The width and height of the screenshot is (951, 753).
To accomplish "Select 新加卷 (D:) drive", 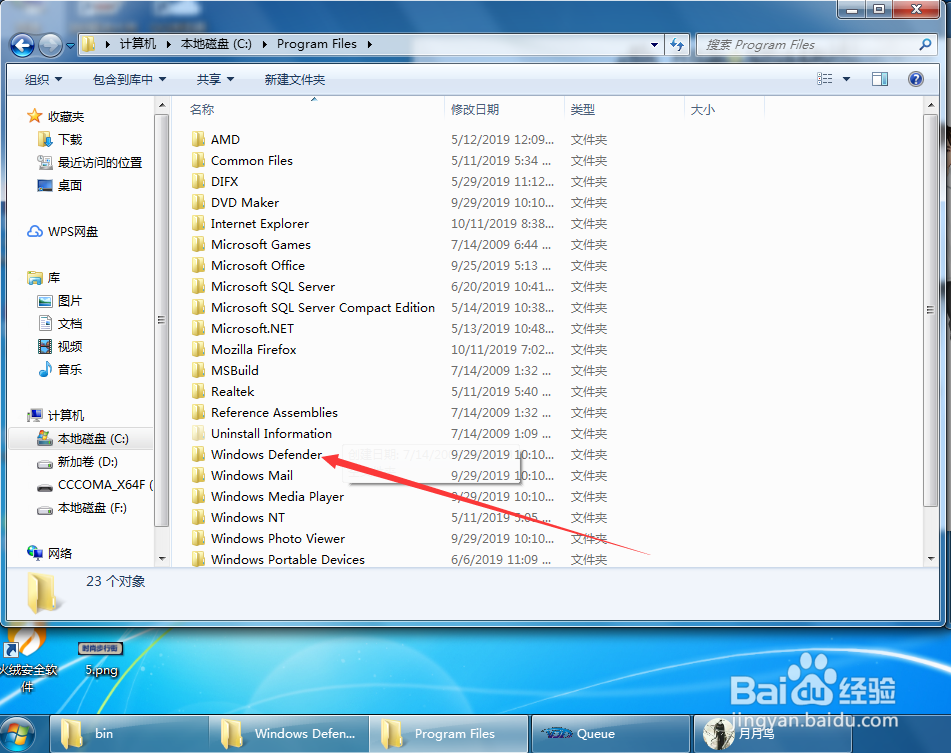I will (x=87, y=462).
